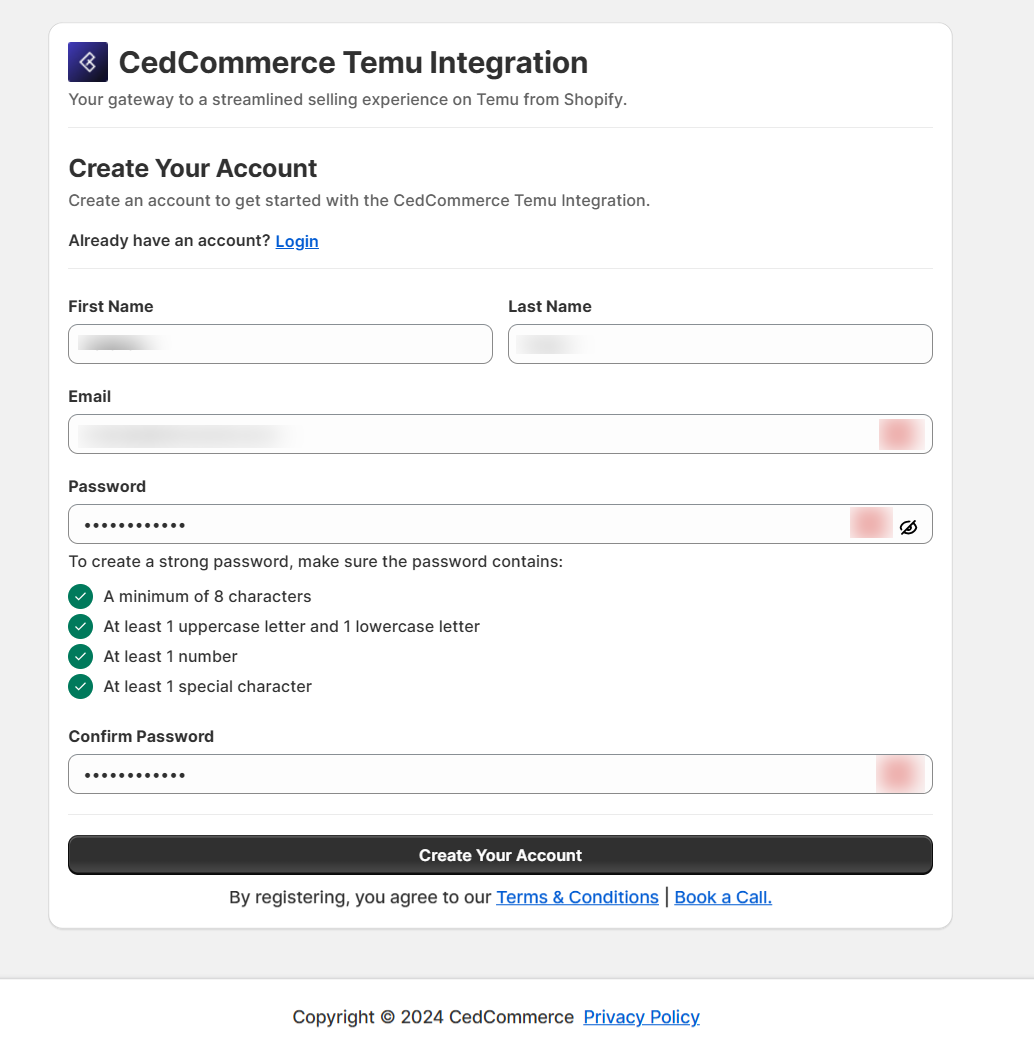
Task: Open the Terms & Conditions link
Action: 577,897
